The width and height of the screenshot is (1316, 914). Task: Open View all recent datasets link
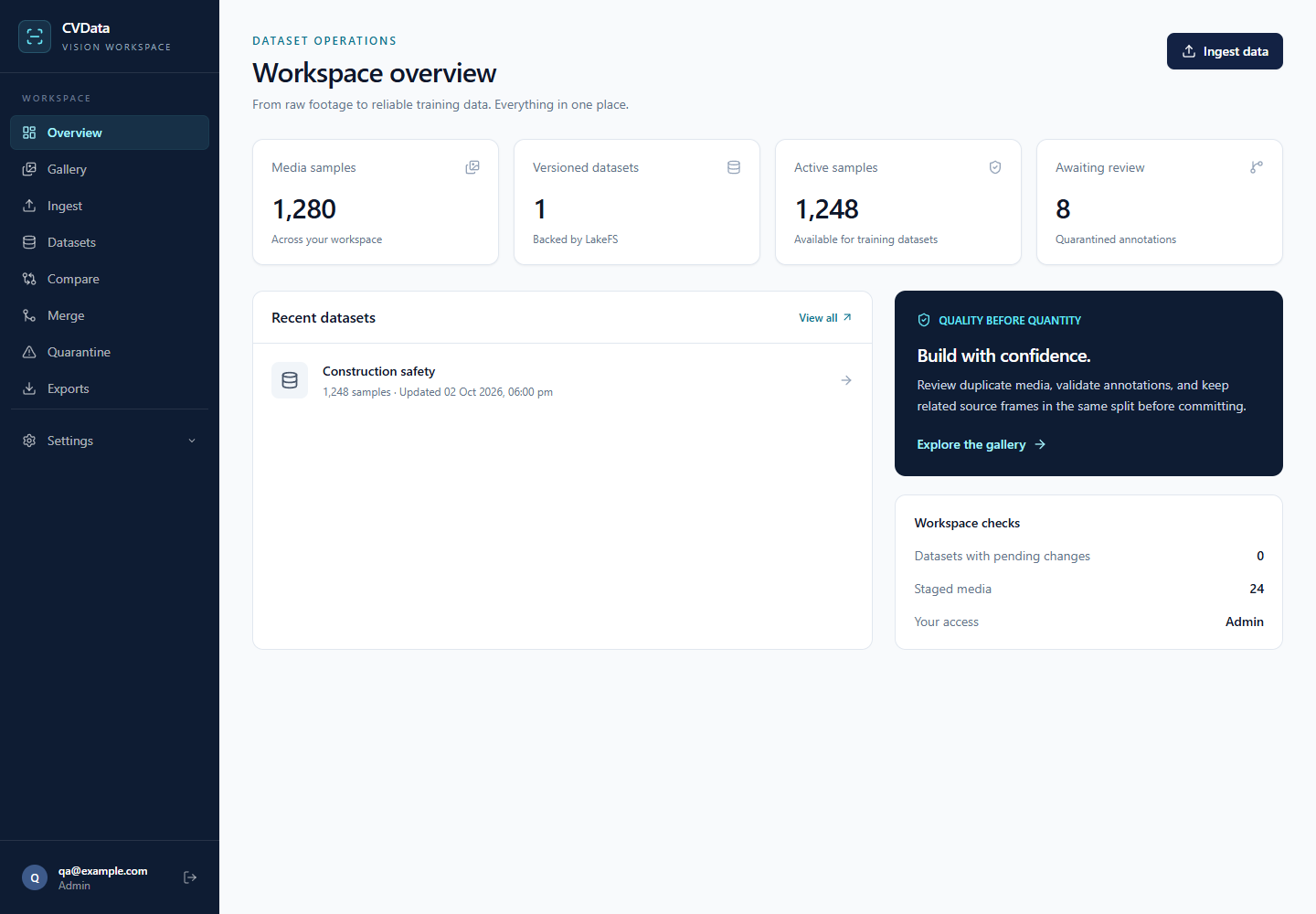[825, 318]
